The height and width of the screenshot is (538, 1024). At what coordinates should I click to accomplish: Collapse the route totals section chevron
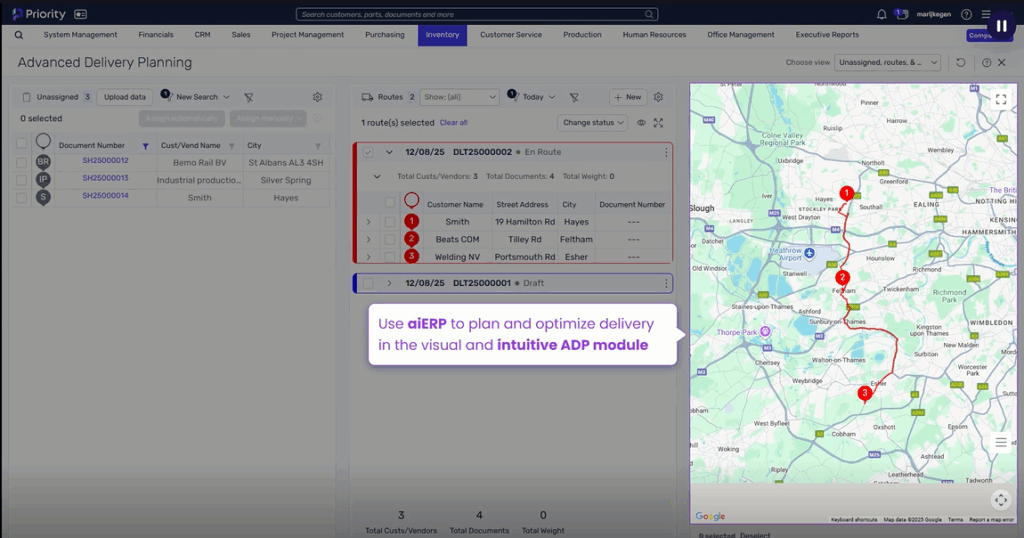(x=377, y=176)
